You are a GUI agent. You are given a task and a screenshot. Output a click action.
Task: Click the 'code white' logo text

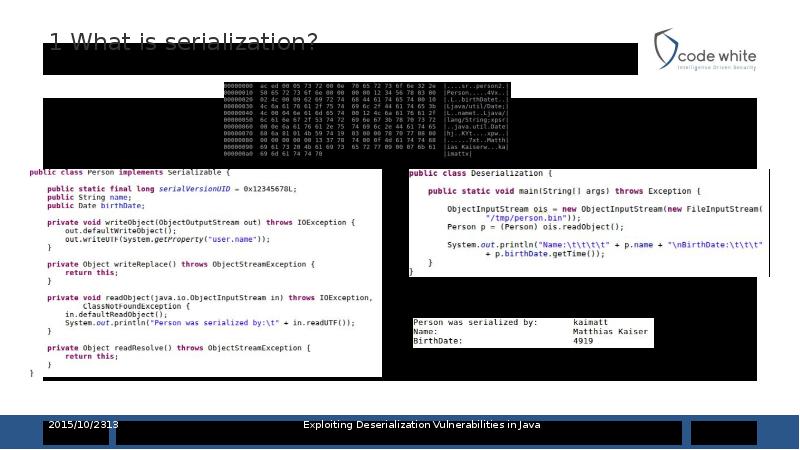pos(717,56)
